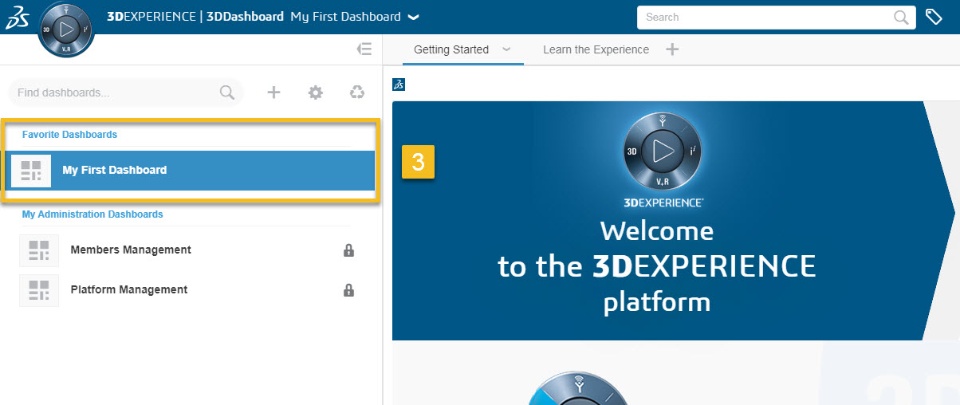Click Members Management lock icon
960x405 pixels.
point(349,250)
